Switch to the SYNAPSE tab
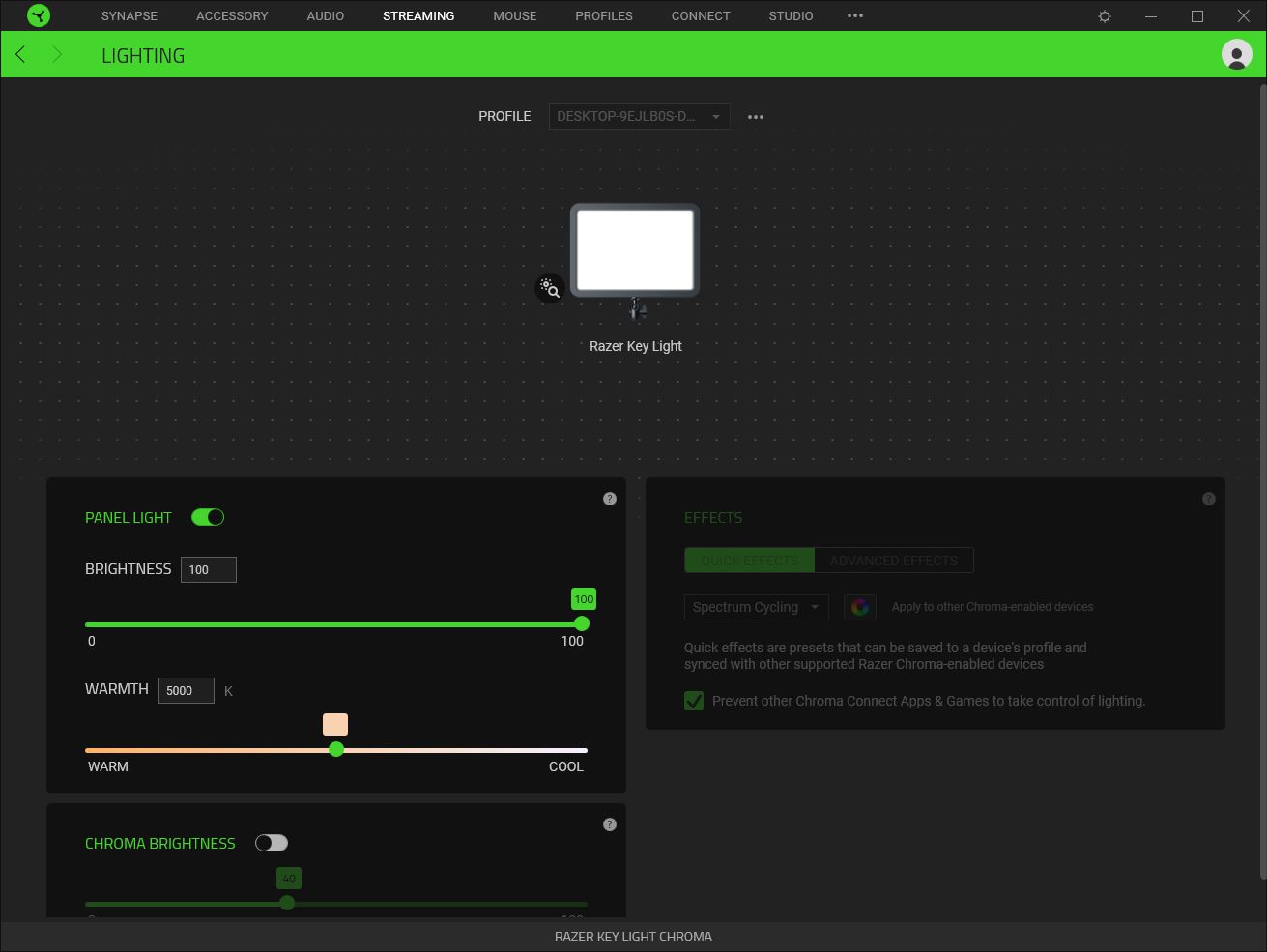Screen dimensions: 1267x952 coord(130,15)
